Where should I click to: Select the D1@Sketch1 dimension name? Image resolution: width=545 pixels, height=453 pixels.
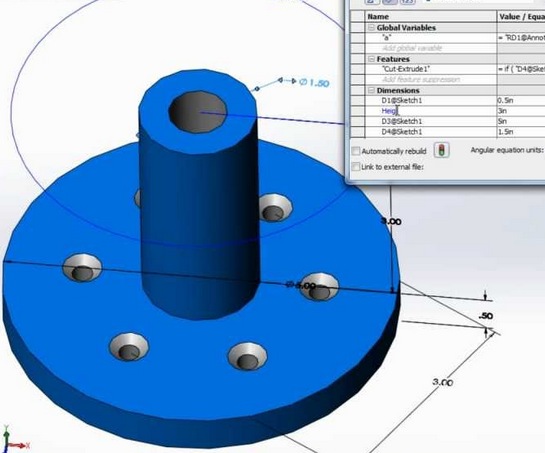[401, 100]
